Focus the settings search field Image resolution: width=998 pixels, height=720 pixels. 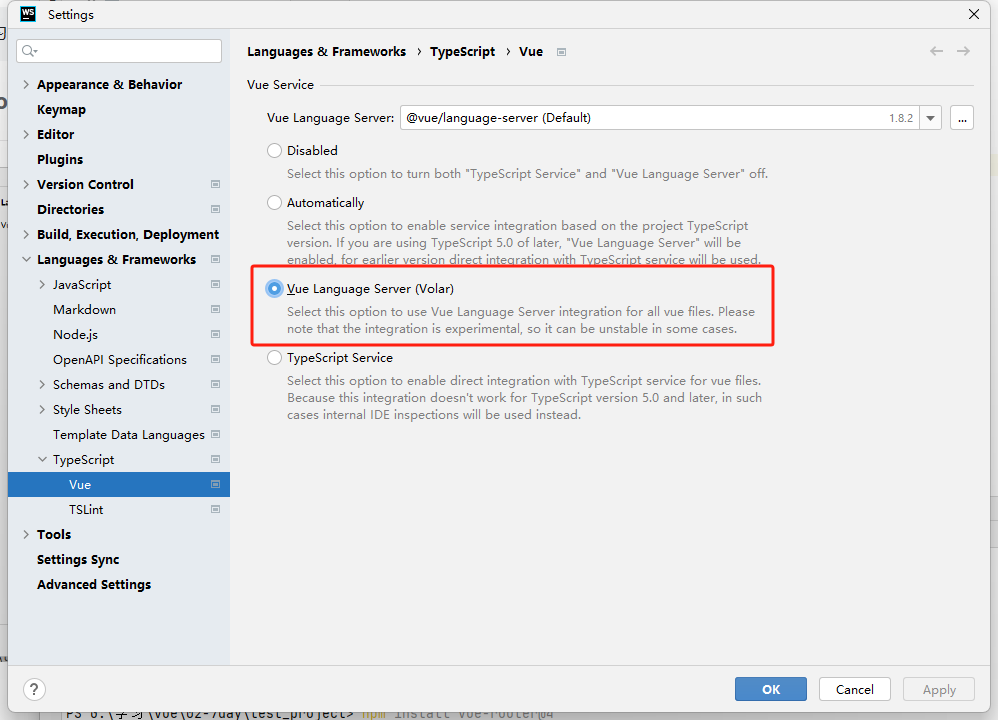119,51
